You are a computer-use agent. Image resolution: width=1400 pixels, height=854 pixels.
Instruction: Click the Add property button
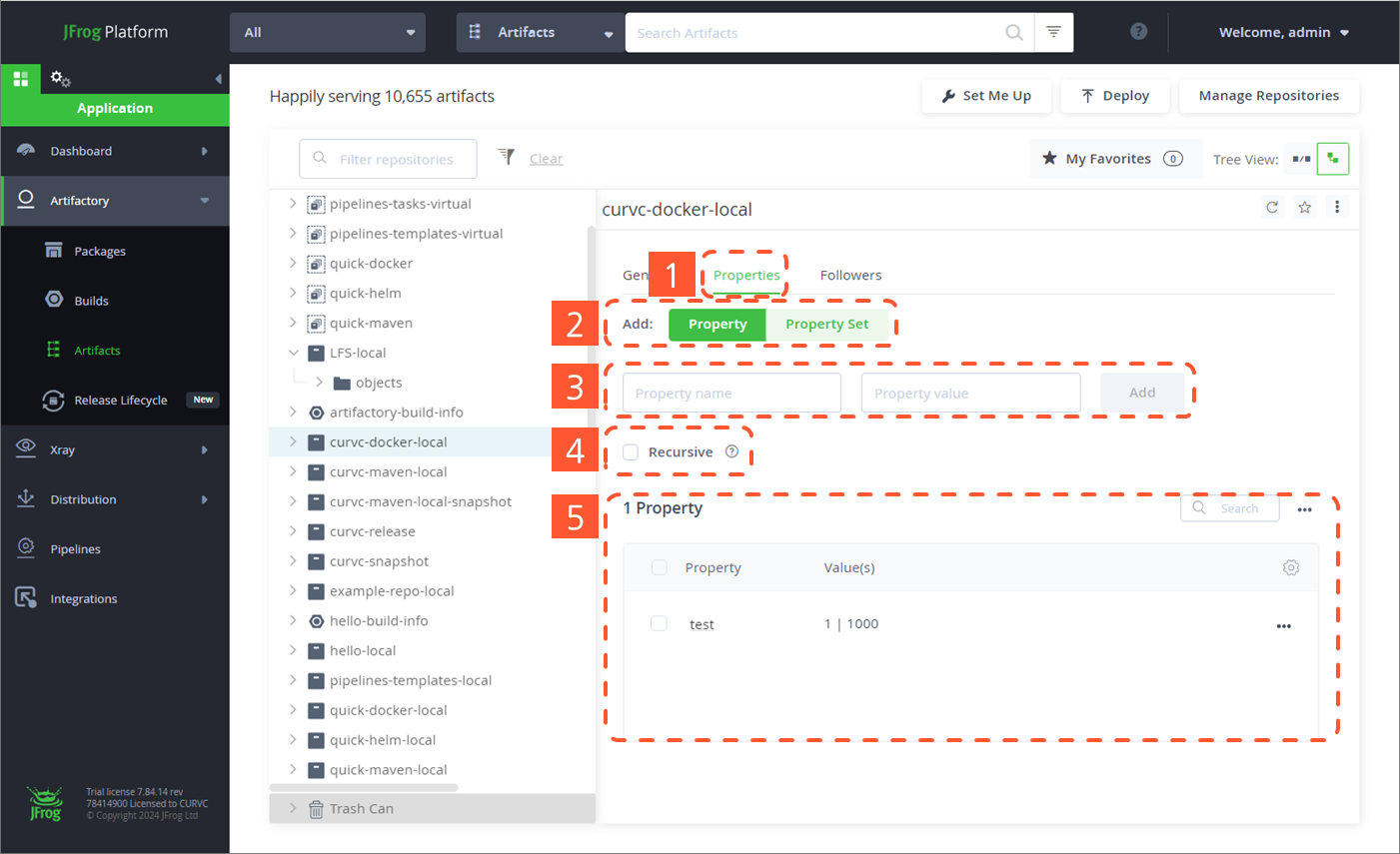pos(1142,393)
